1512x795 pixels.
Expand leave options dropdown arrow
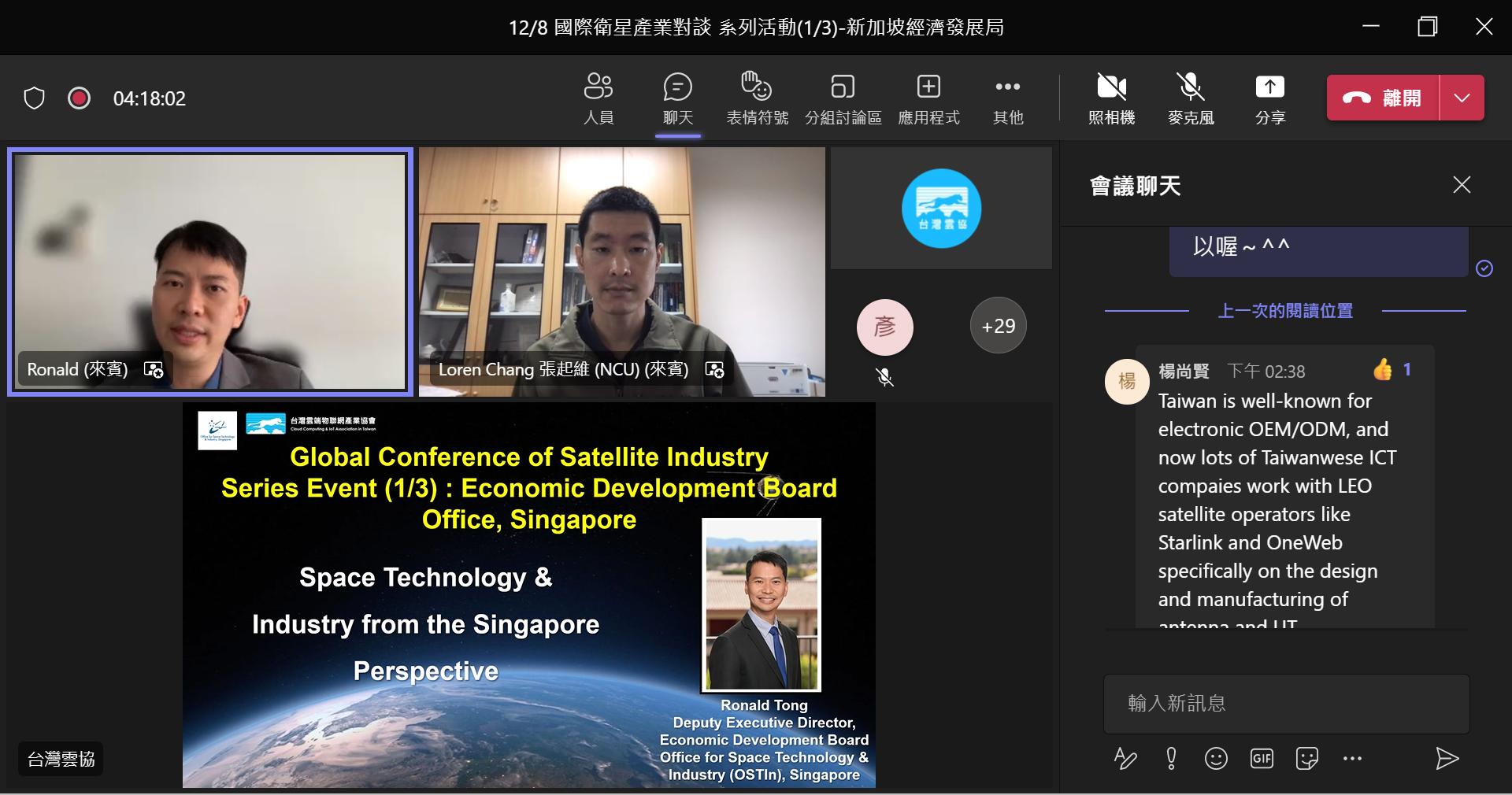(x=1462, y=98)
